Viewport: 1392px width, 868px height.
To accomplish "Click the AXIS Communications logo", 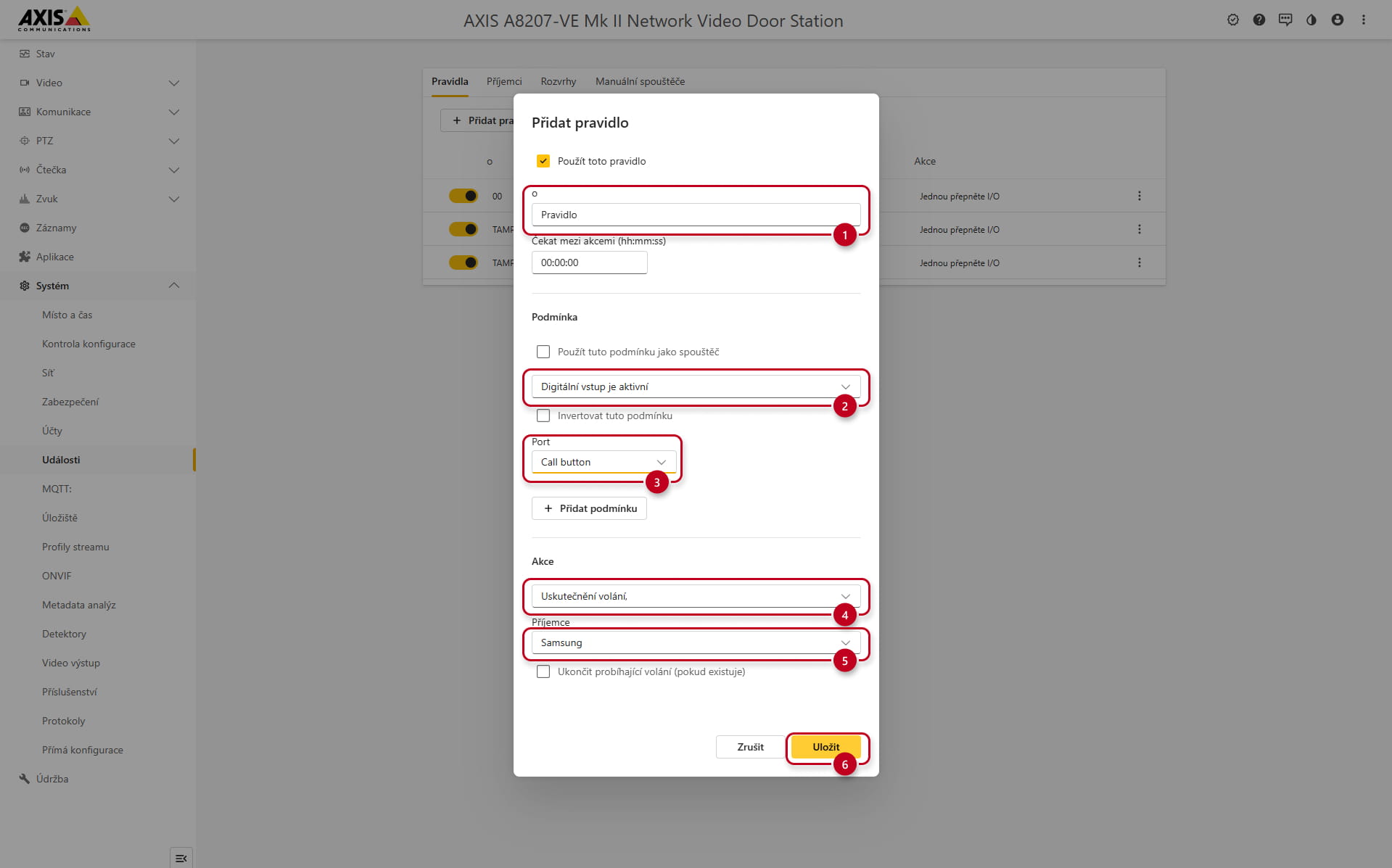I will [x=54, y=20].
